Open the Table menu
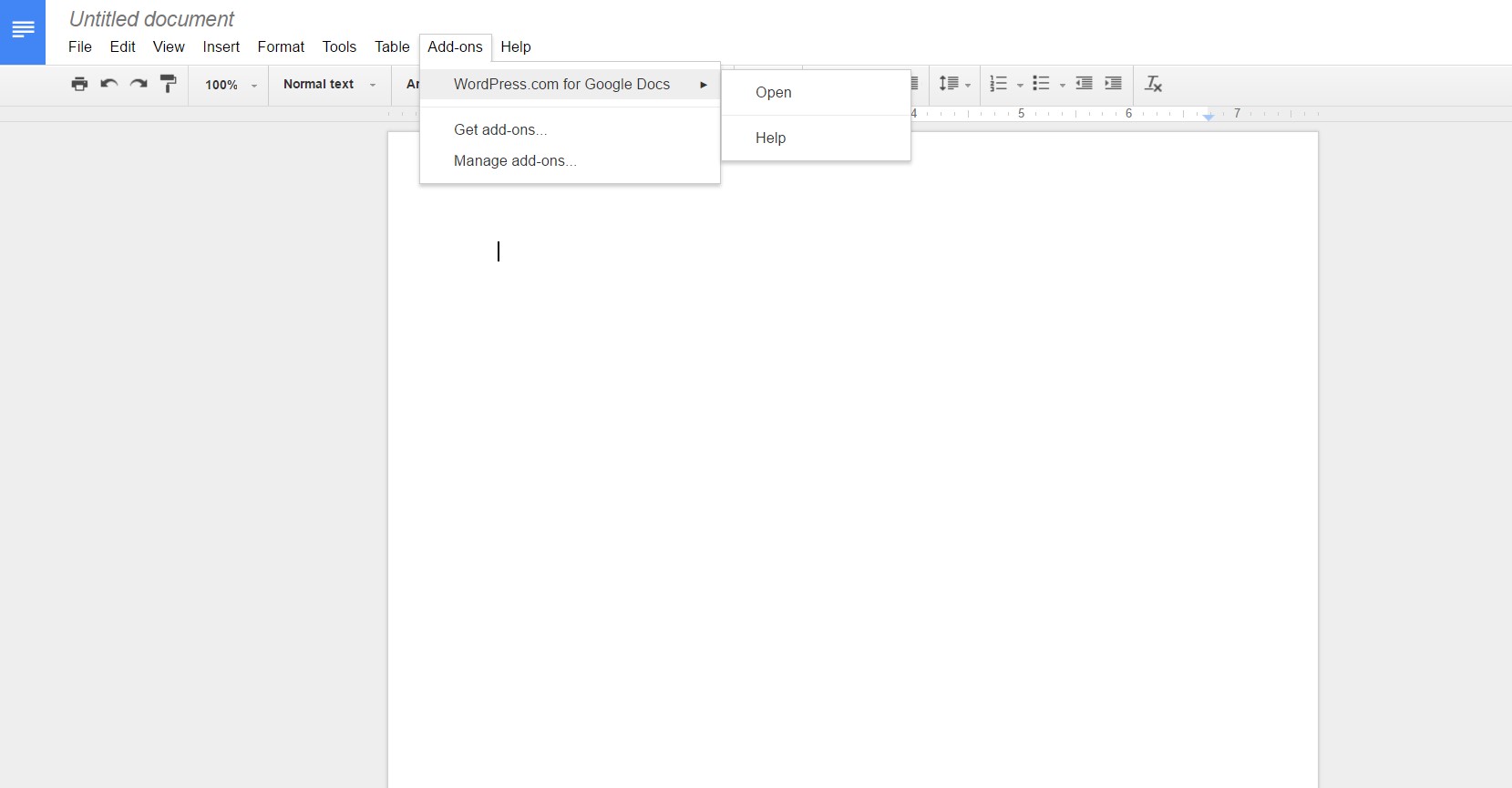The image size is (1512, 788). tap(392, 46)
